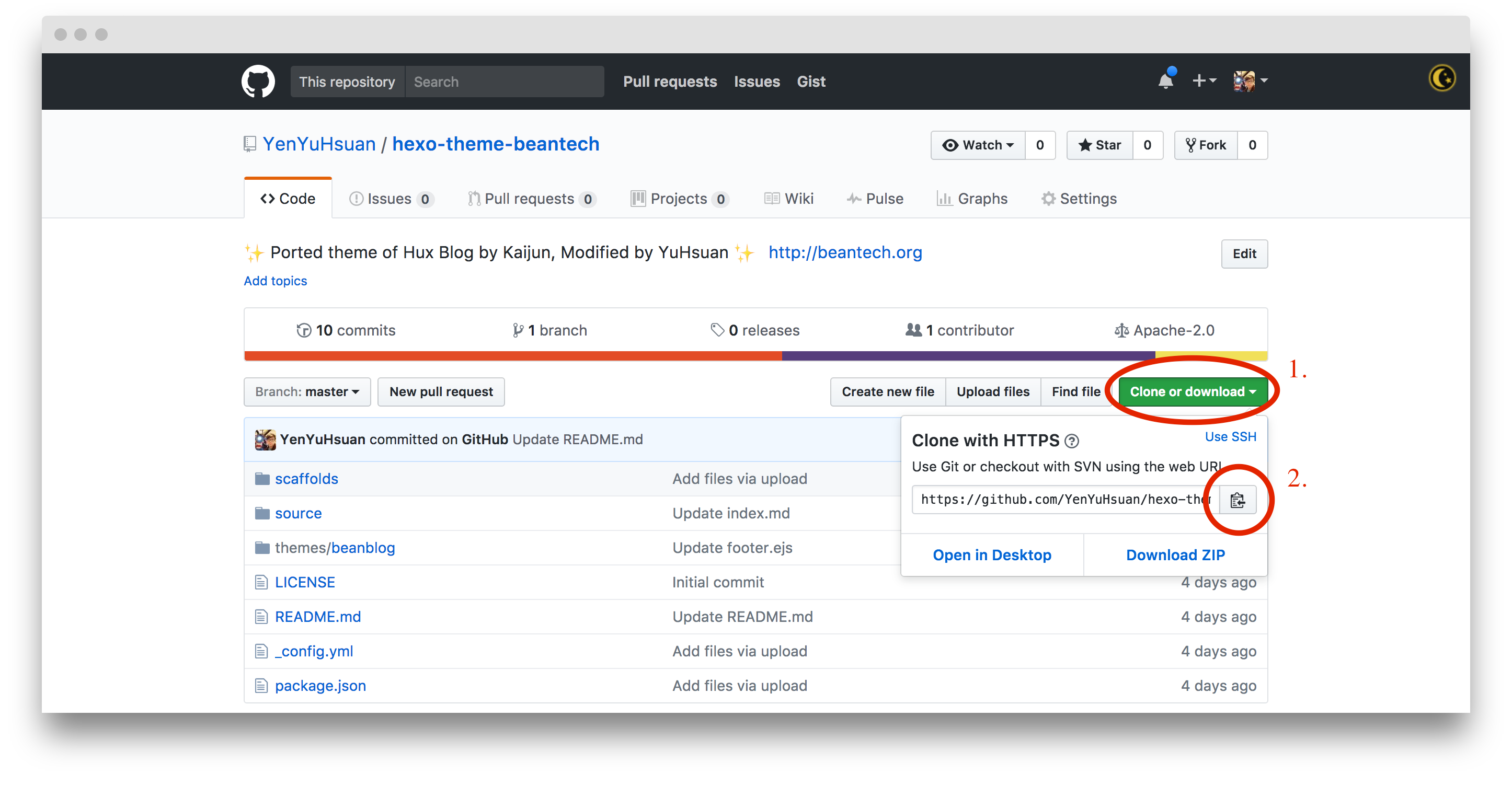Click Download ZIP
Viewport: 1512px width, 786px height.
tap(1176, 555)
